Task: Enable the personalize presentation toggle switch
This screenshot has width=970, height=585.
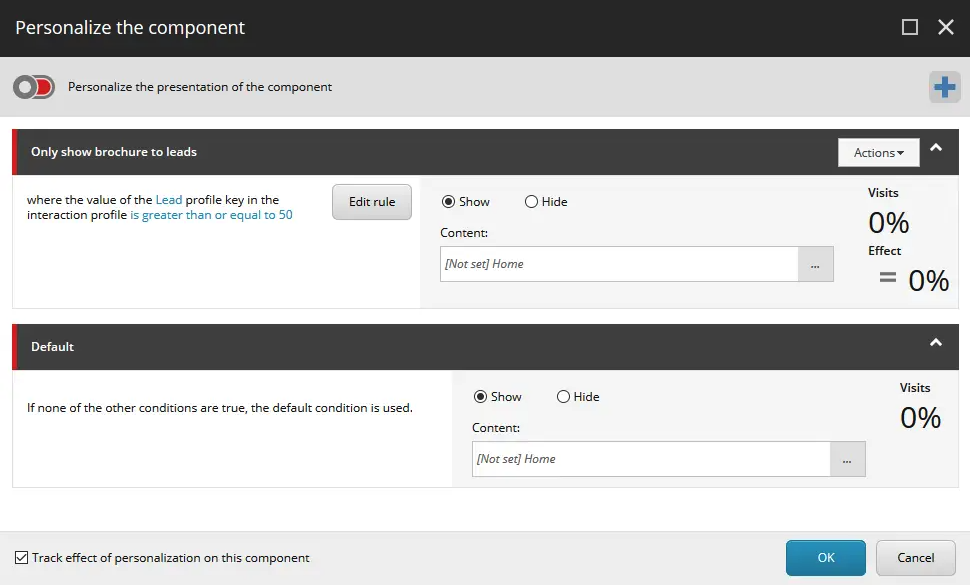Action: pyautogui.click(x=34, y=87)
